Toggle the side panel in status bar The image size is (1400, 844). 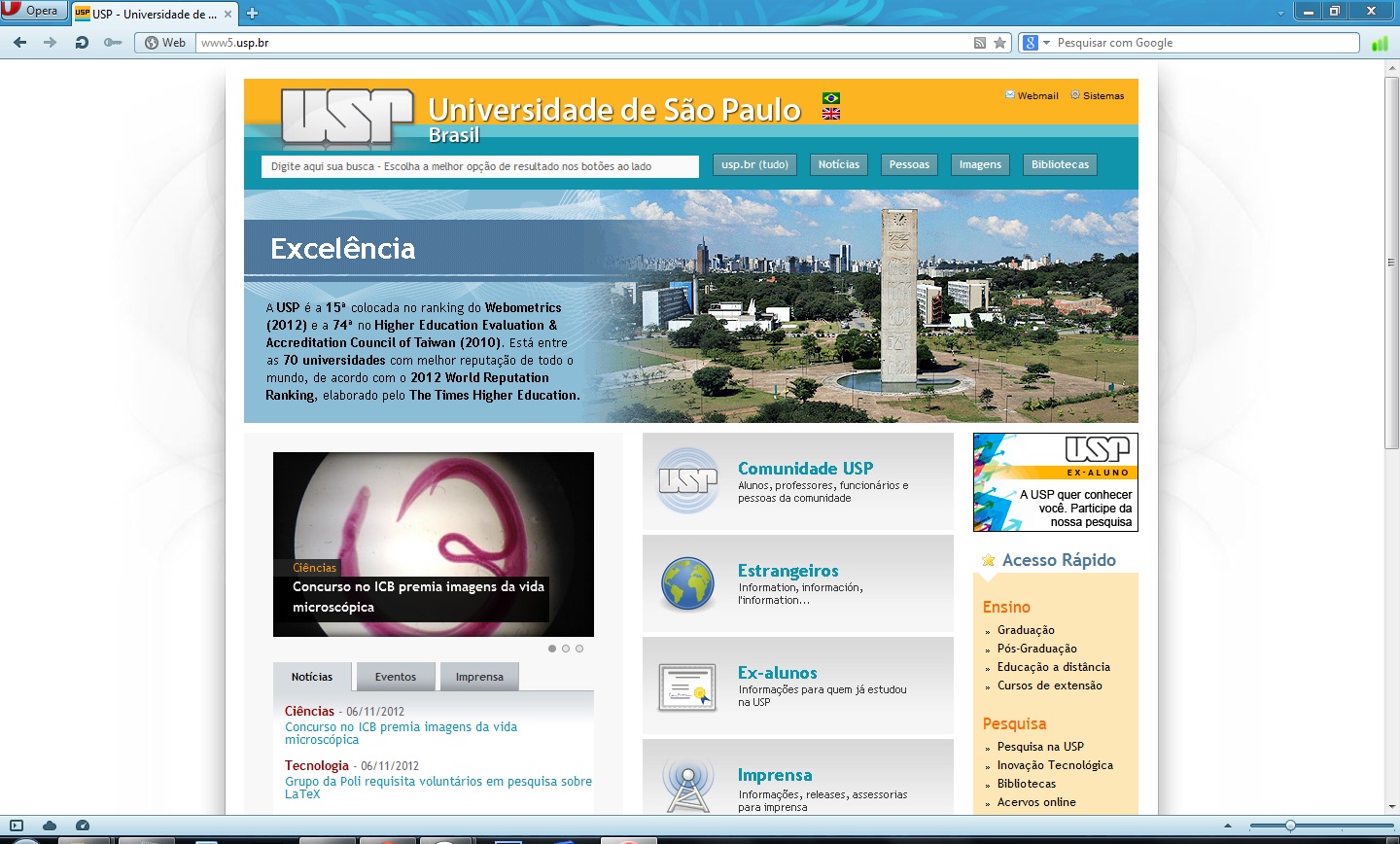coord(17,826)
